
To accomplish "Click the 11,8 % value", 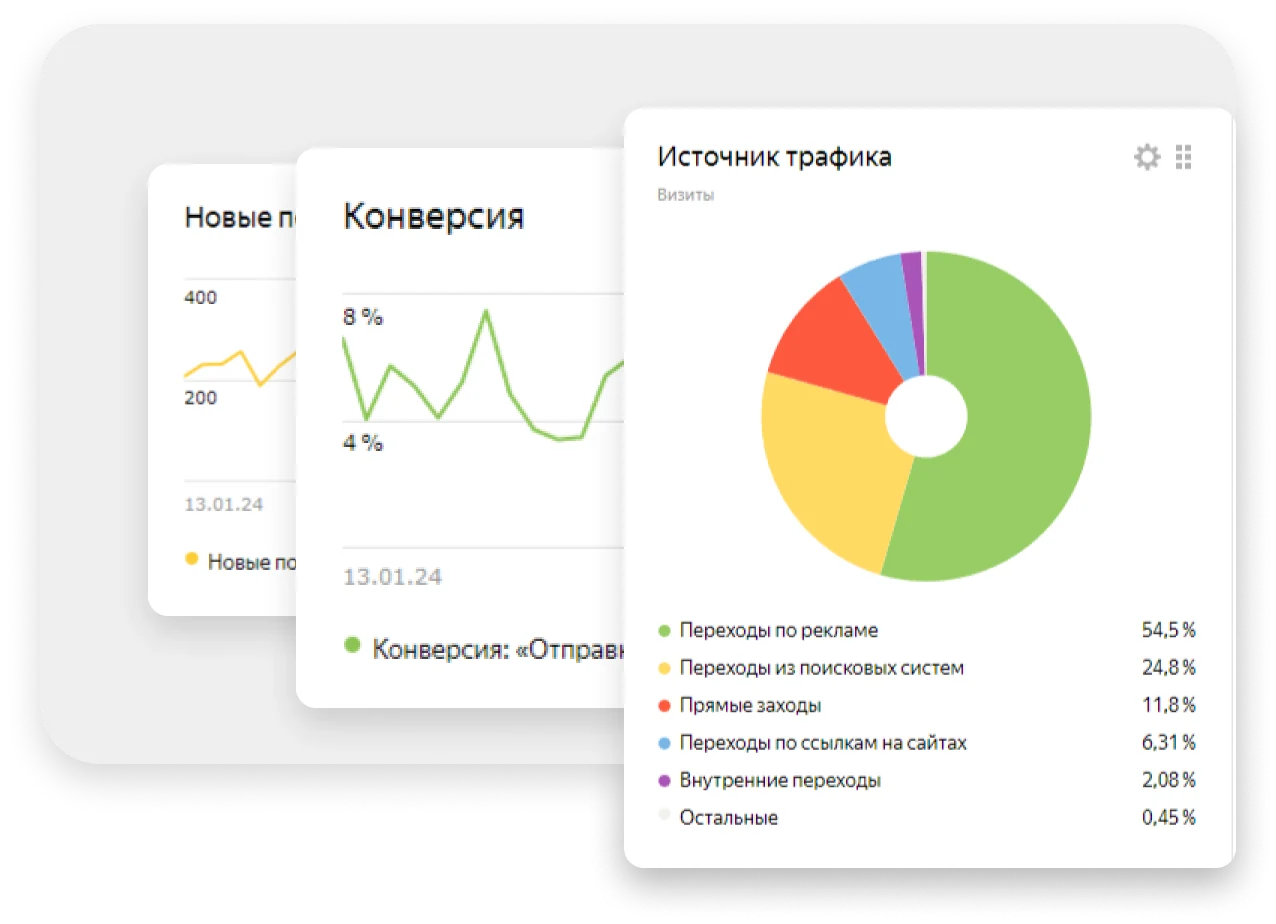I will (x=1169, y=706).
